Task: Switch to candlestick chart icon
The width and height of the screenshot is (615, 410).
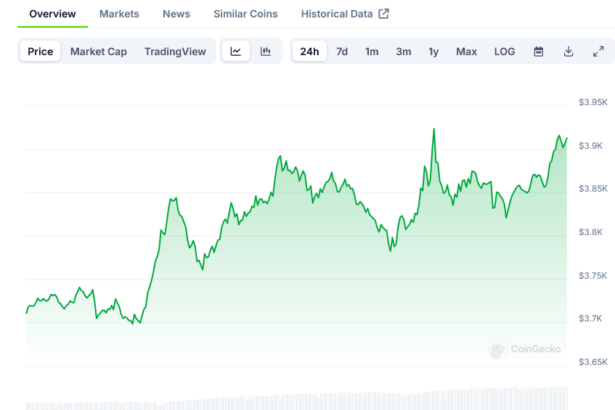Action: click(265, 51)
